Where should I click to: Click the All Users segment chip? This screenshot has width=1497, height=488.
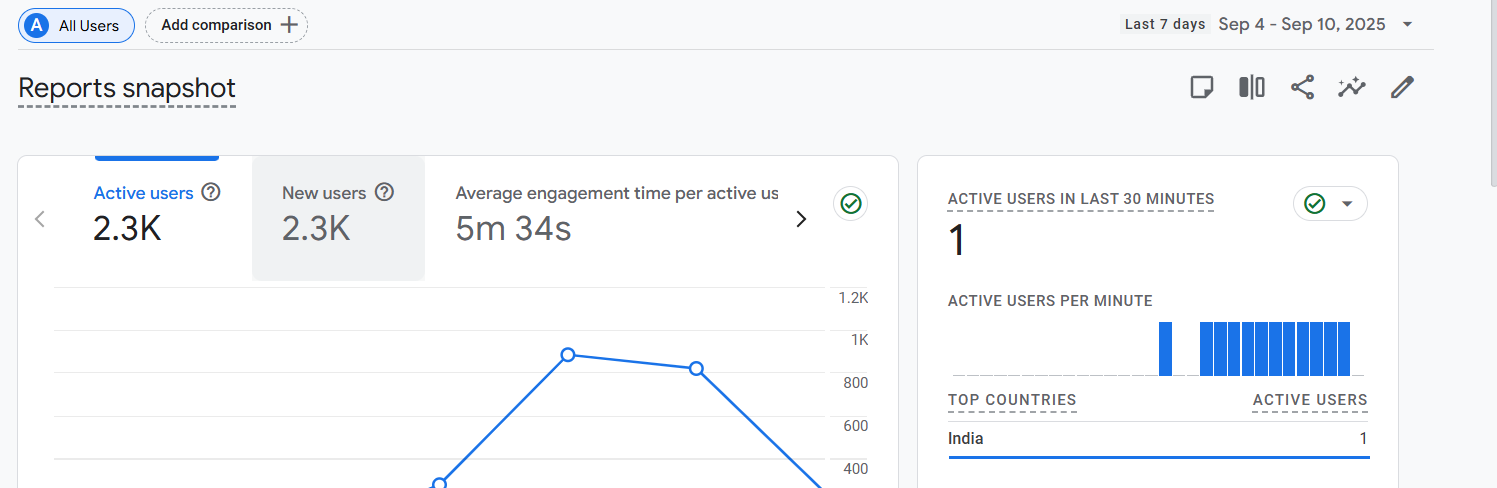pyautogui.click(x=76, y=26)
